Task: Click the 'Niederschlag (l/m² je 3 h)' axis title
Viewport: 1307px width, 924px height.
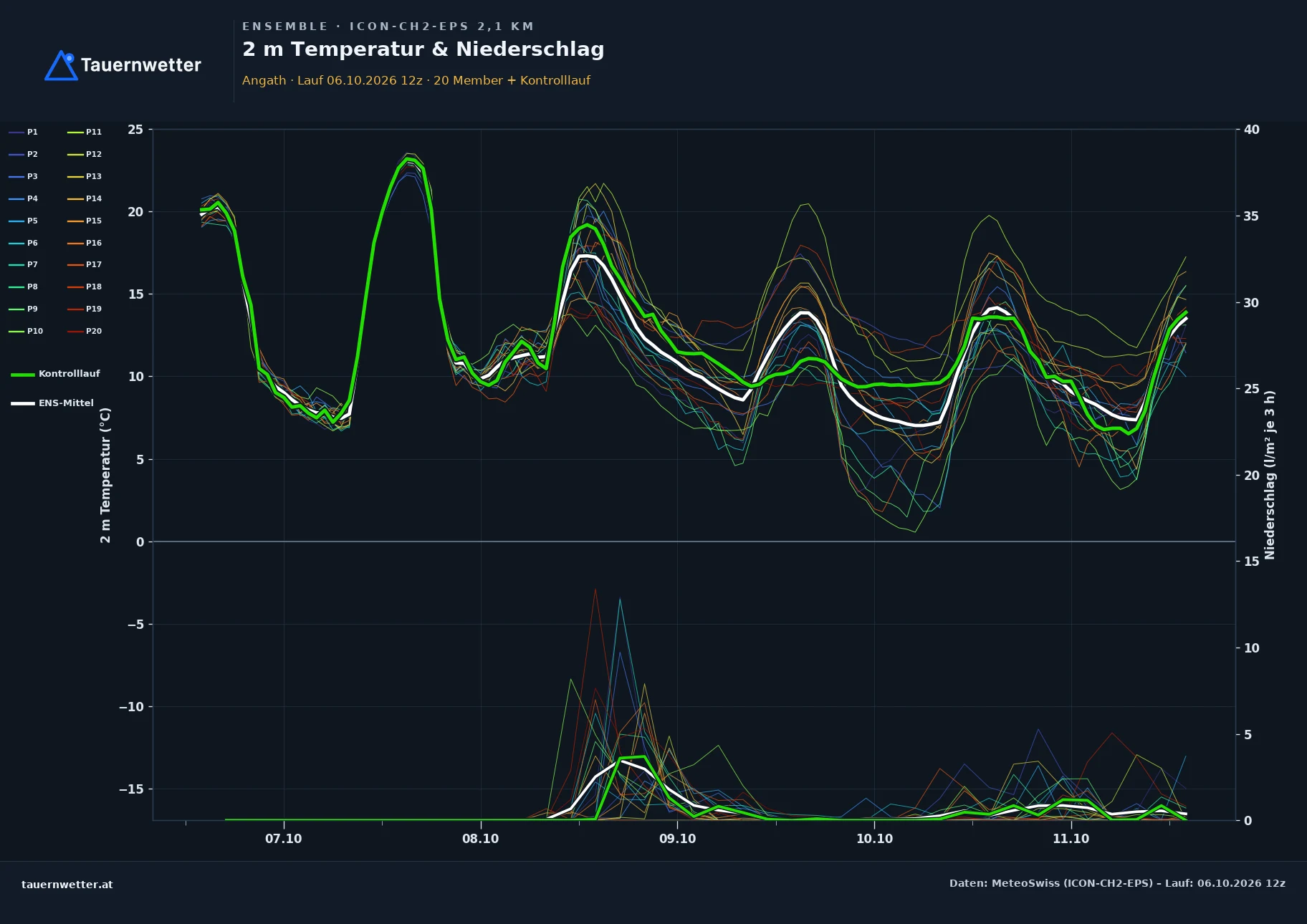Action: coord(1270,475)
